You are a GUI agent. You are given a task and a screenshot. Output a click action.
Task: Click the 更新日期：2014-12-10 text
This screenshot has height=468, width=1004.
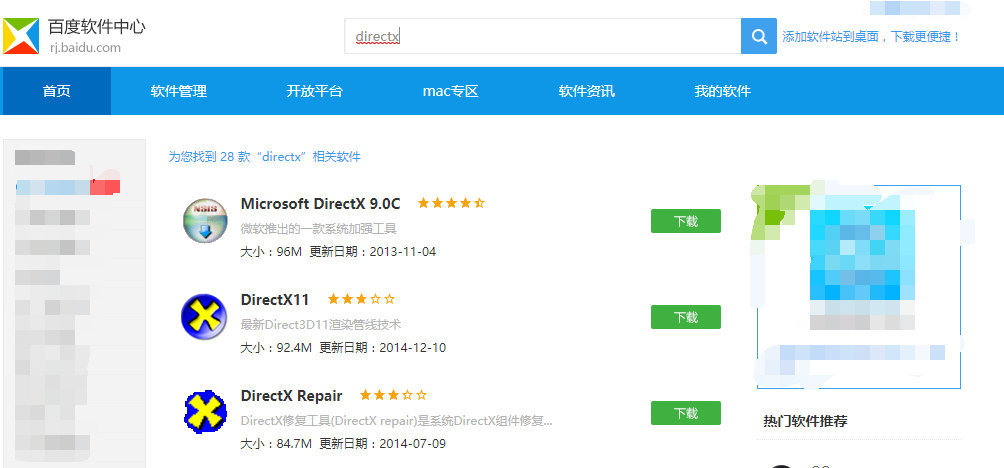pyautogui.click(x=382, y=348)
